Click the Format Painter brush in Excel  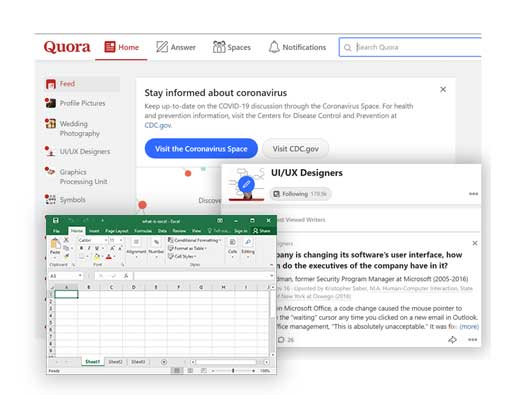67,256
